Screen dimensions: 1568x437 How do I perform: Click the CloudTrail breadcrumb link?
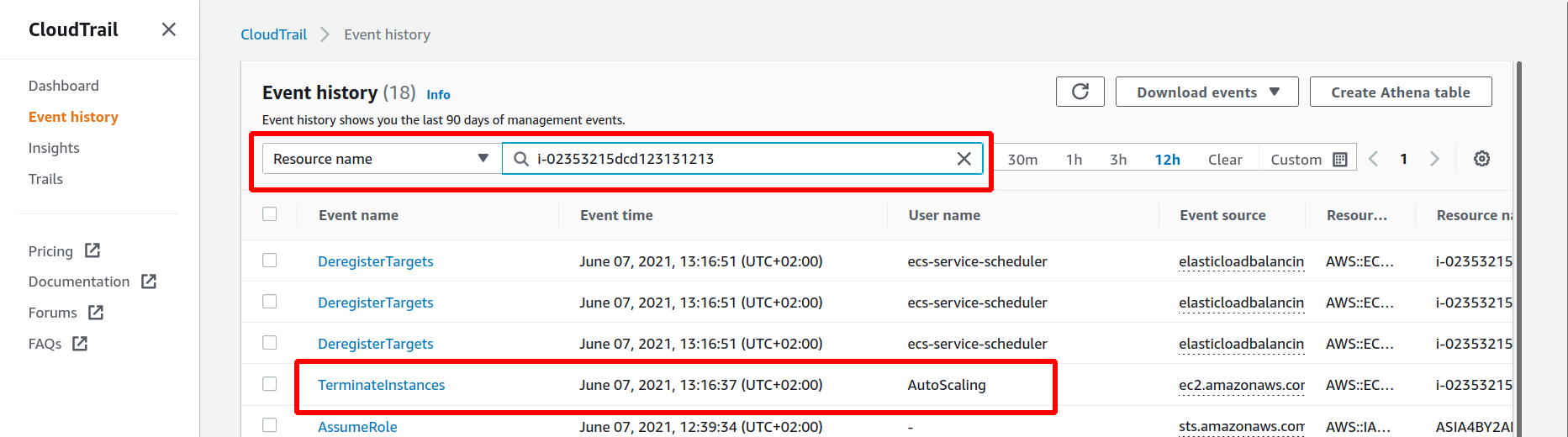coord(273,34)
